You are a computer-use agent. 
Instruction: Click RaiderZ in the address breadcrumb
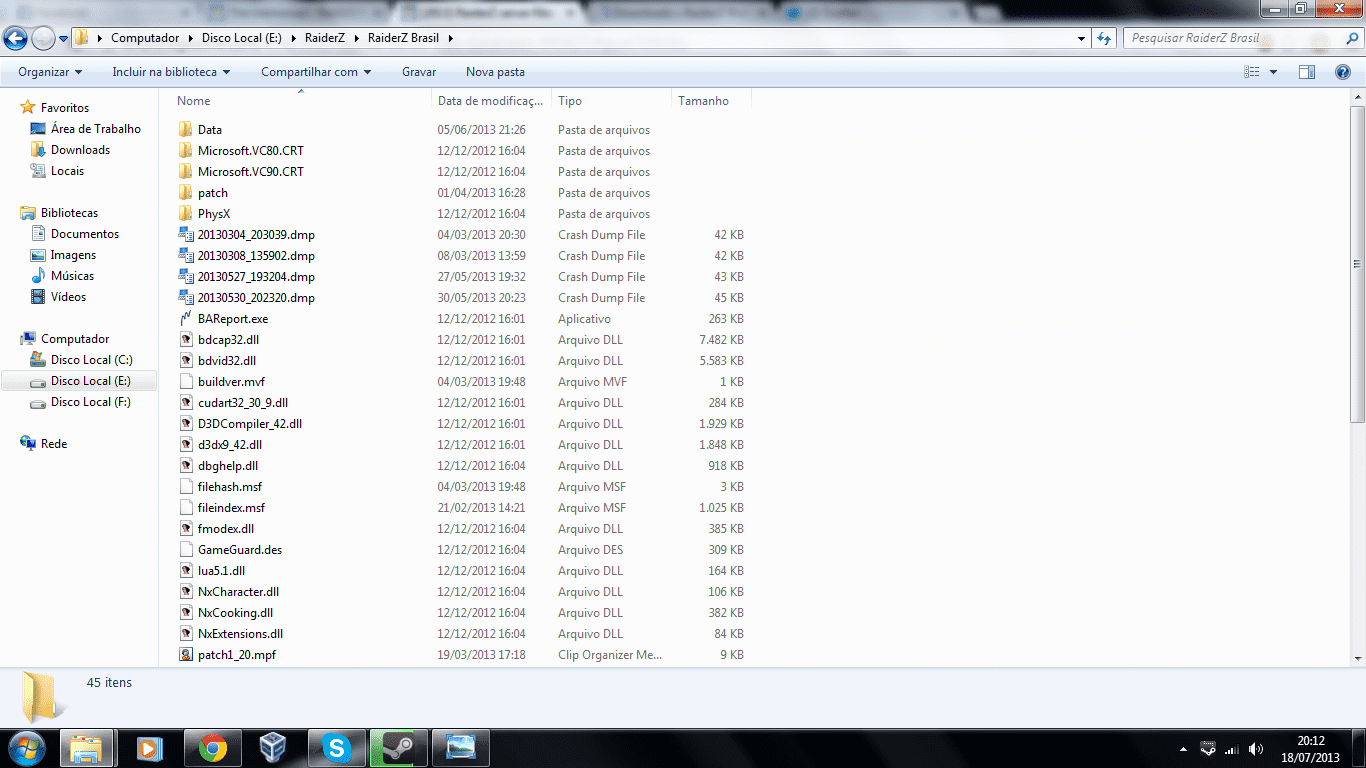click(x=324, y=38)
